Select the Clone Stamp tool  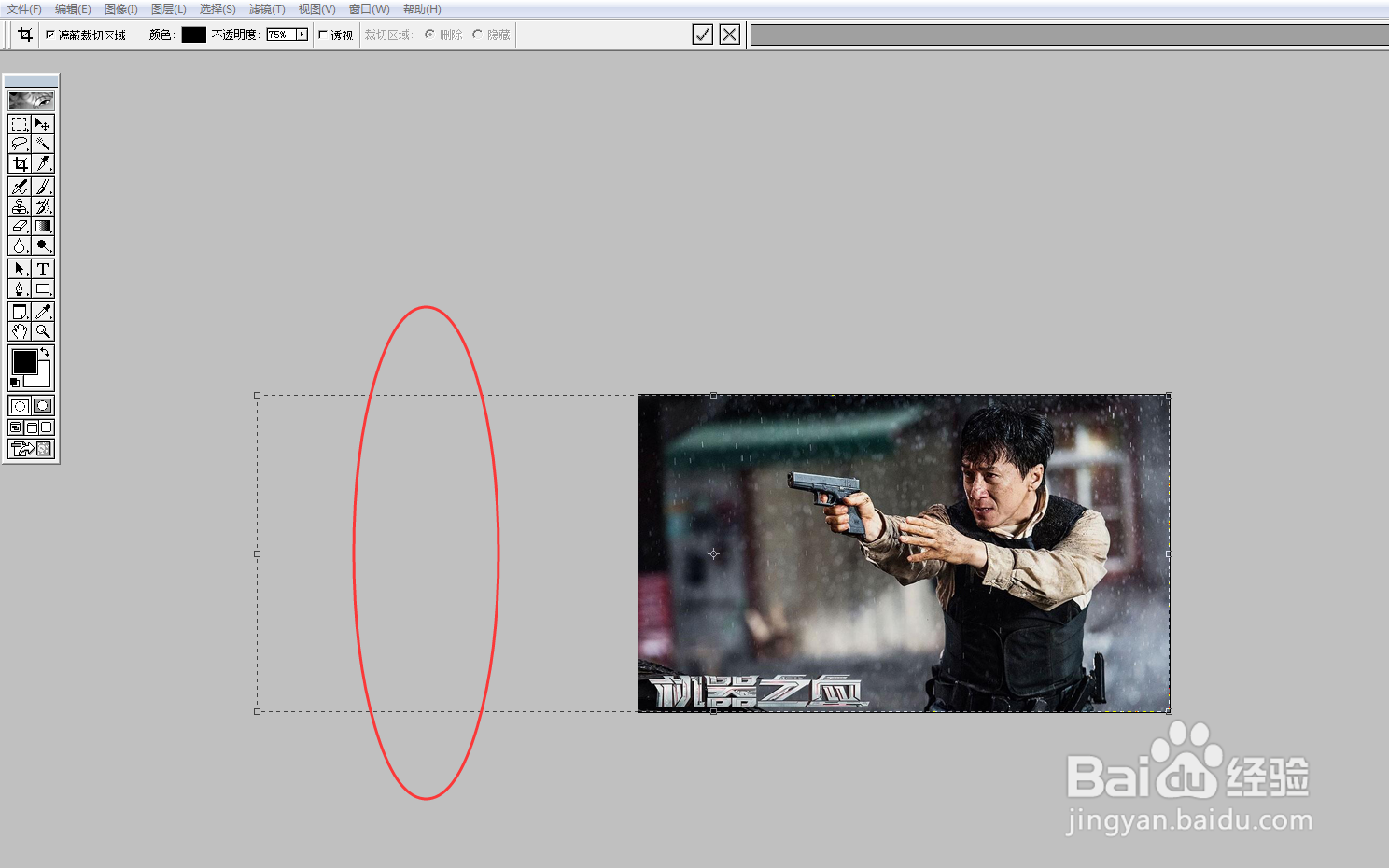(x=20, y=206)
